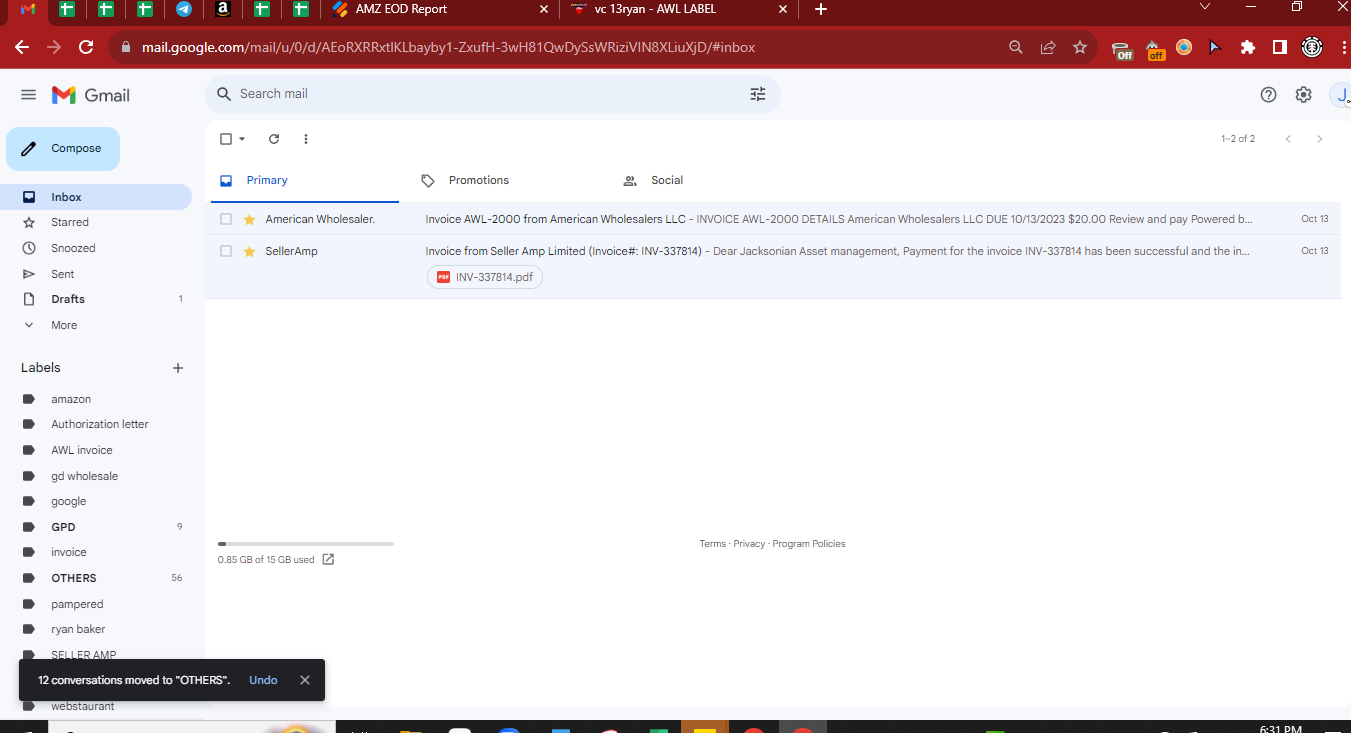Click Compose to write new email
The width and height of the screenshot is (1351, 733).
(x=63, y=149)
